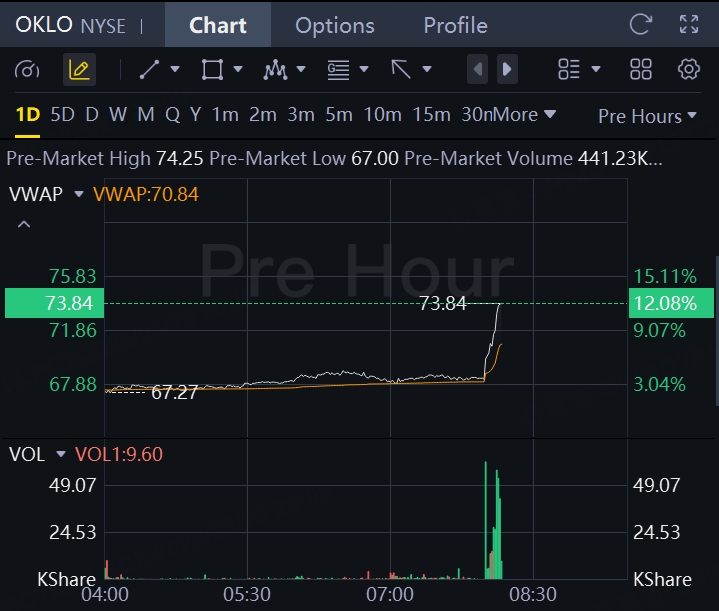Step chart forward with right arrow
This screenshot has height=611, width=719.
507,69
